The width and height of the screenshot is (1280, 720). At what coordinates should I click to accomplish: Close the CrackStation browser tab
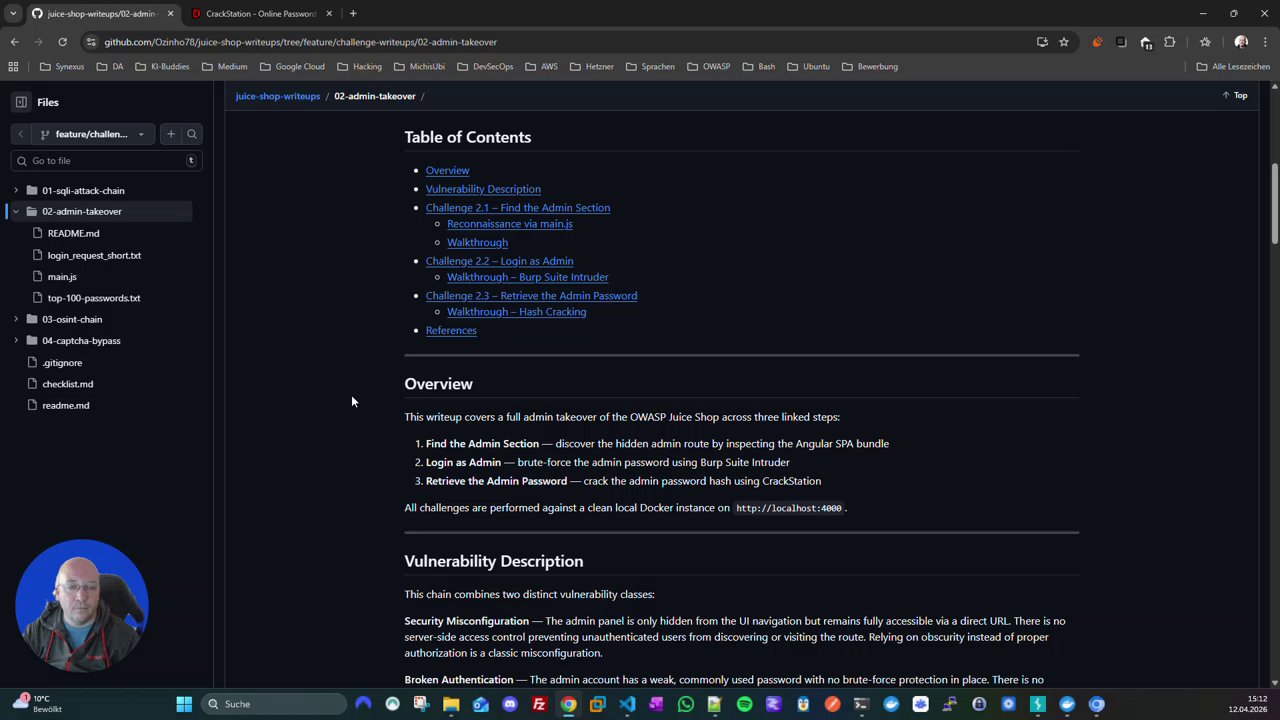click(329, 14)
